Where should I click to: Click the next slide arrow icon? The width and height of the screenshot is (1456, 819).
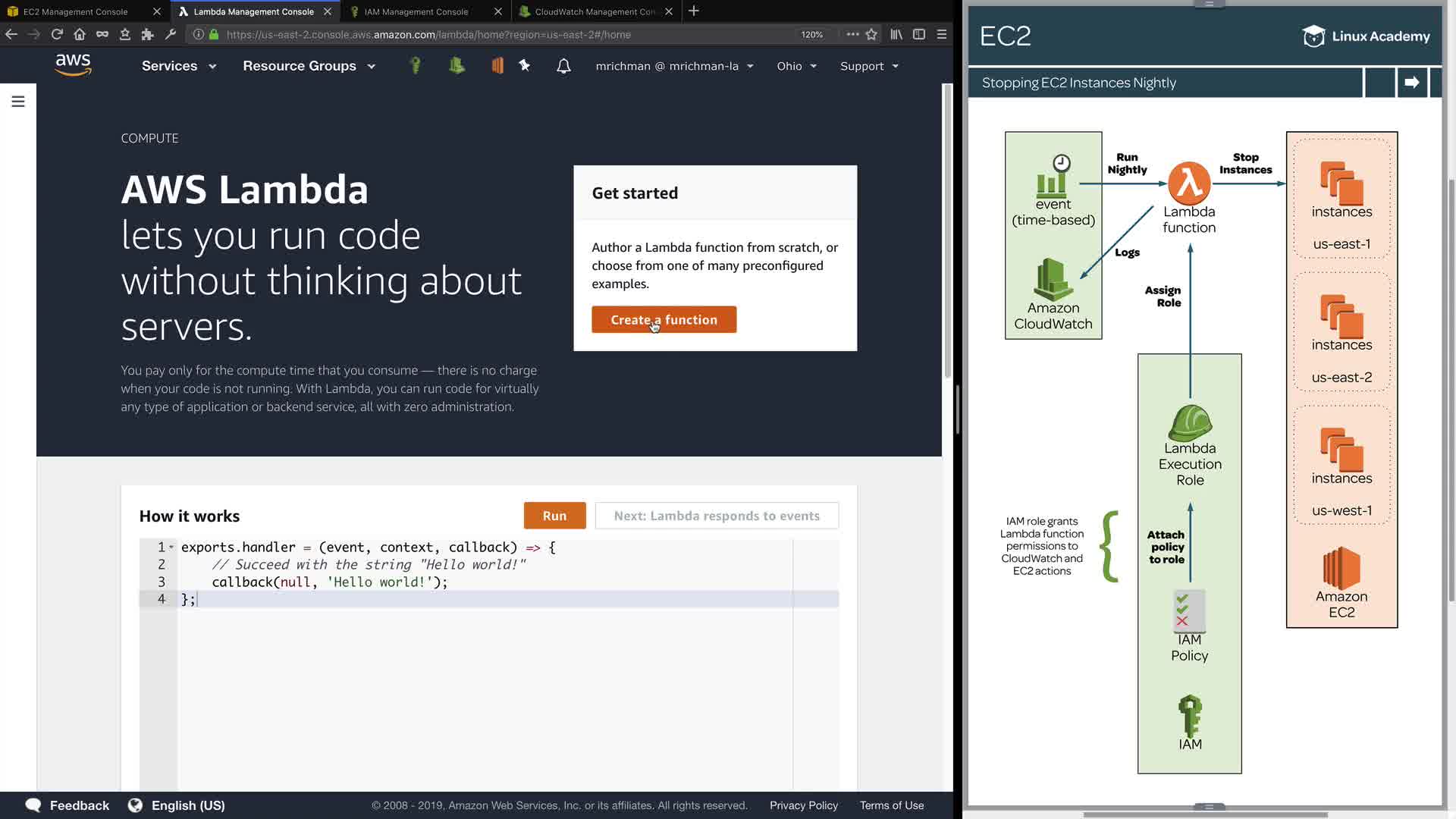click(1411, 83)
